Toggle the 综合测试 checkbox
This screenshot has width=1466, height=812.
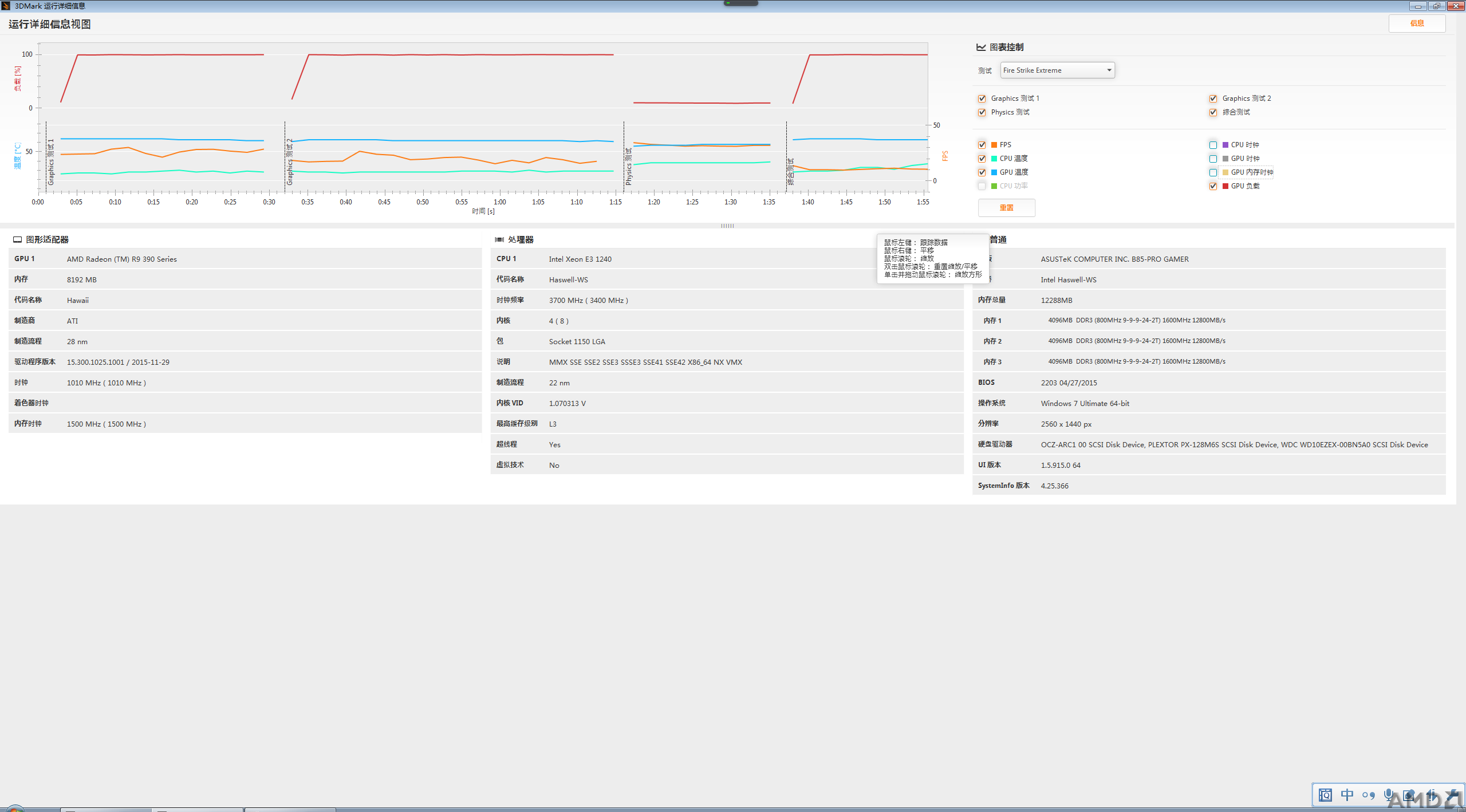click(x=1213, y=112)
